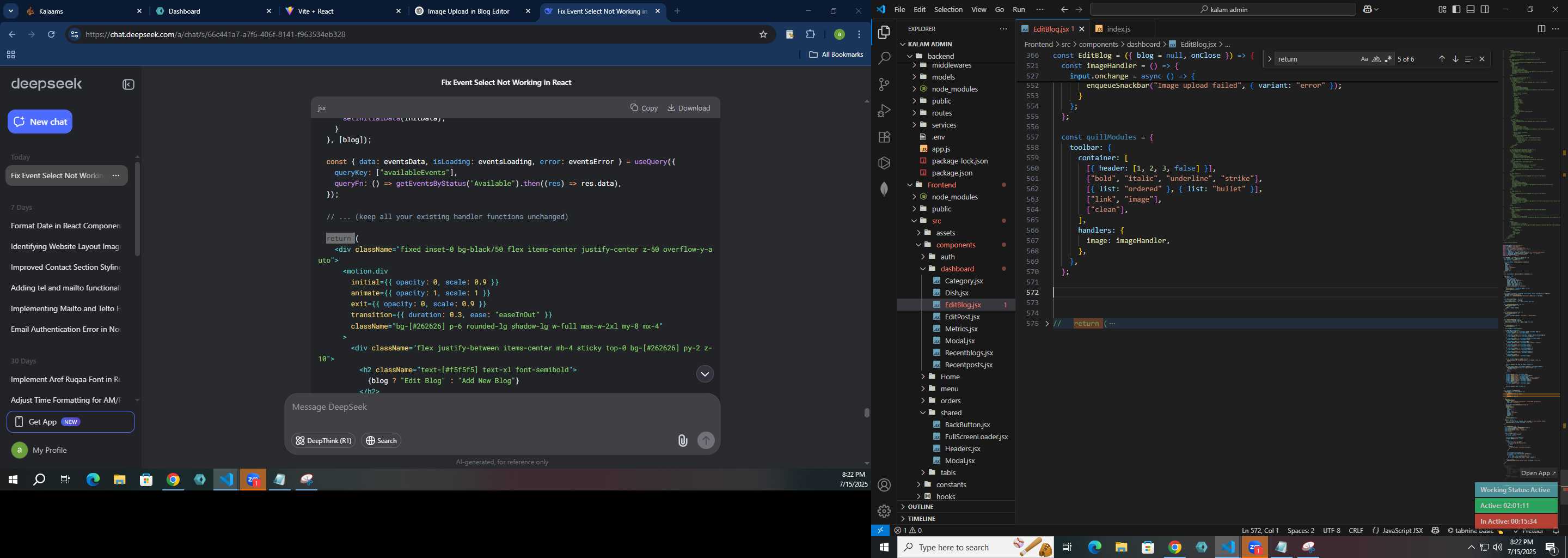The image size is (1568, 558).
Task: Toggle Match Case in find widget
Action: 1364,59
